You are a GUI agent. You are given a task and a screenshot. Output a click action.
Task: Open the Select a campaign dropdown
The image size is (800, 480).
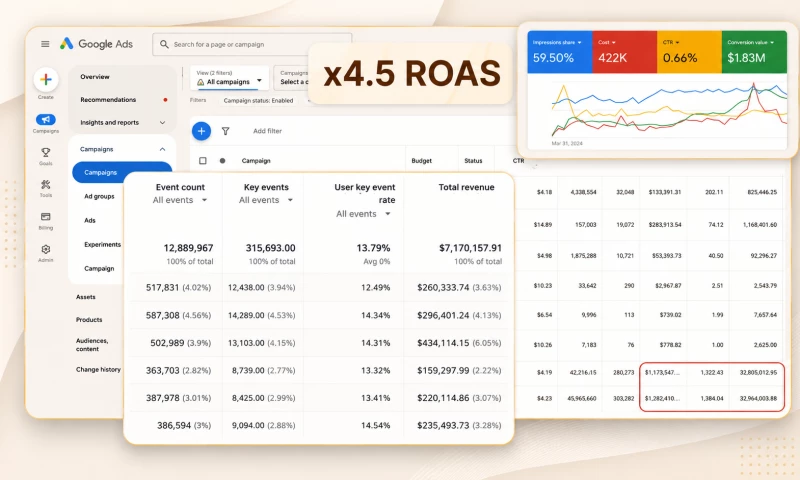tap(292, 78)
